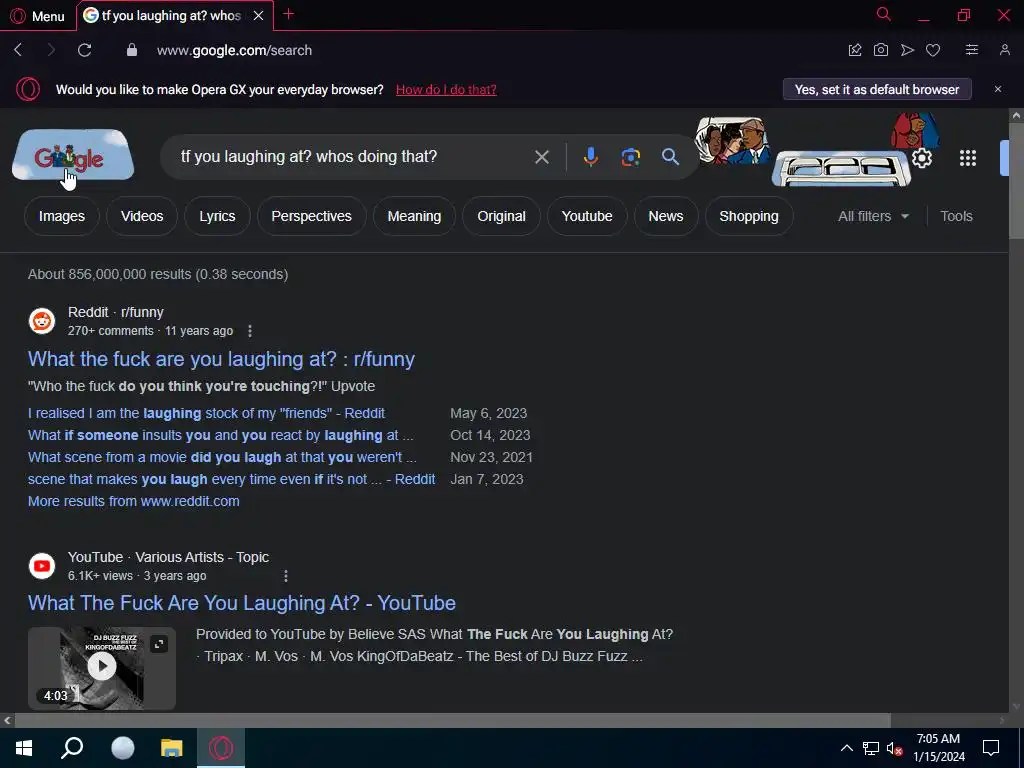Open the edit page pencil icon
Image resolution: width=1024 pixels, height=768 pixels.
point(855,50)
